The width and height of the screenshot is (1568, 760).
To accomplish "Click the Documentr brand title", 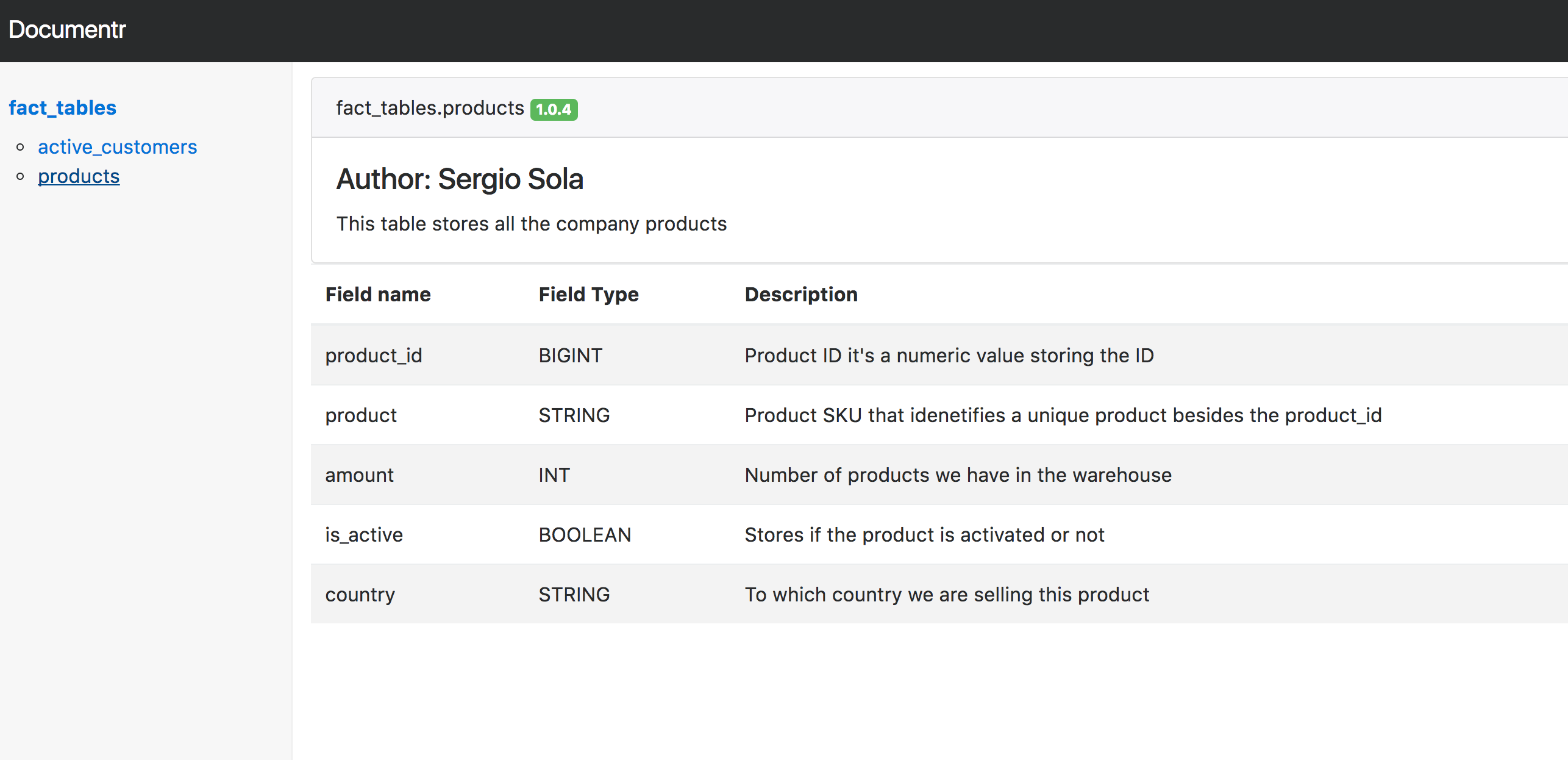I will (x=67, y=29).
